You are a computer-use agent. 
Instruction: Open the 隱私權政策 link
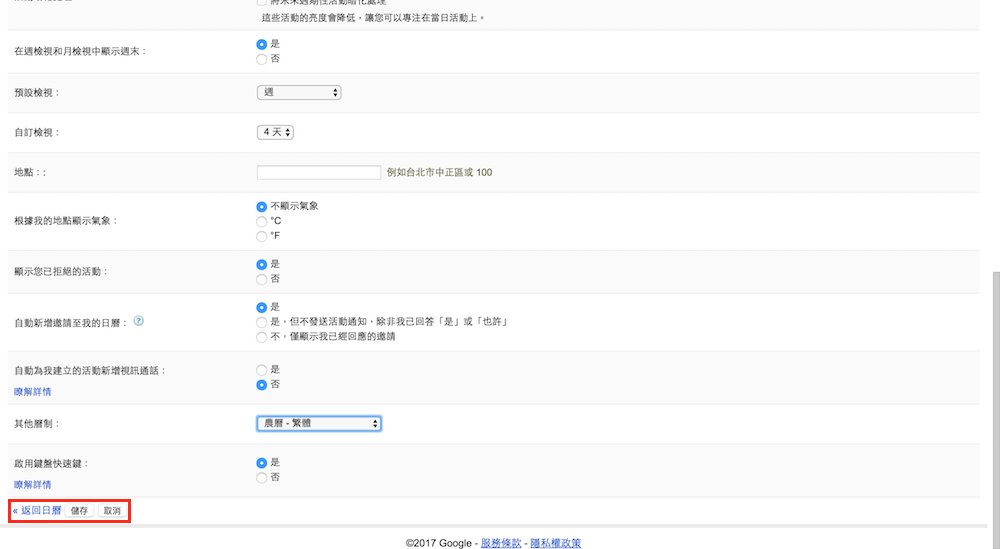(x=555, y=543)
